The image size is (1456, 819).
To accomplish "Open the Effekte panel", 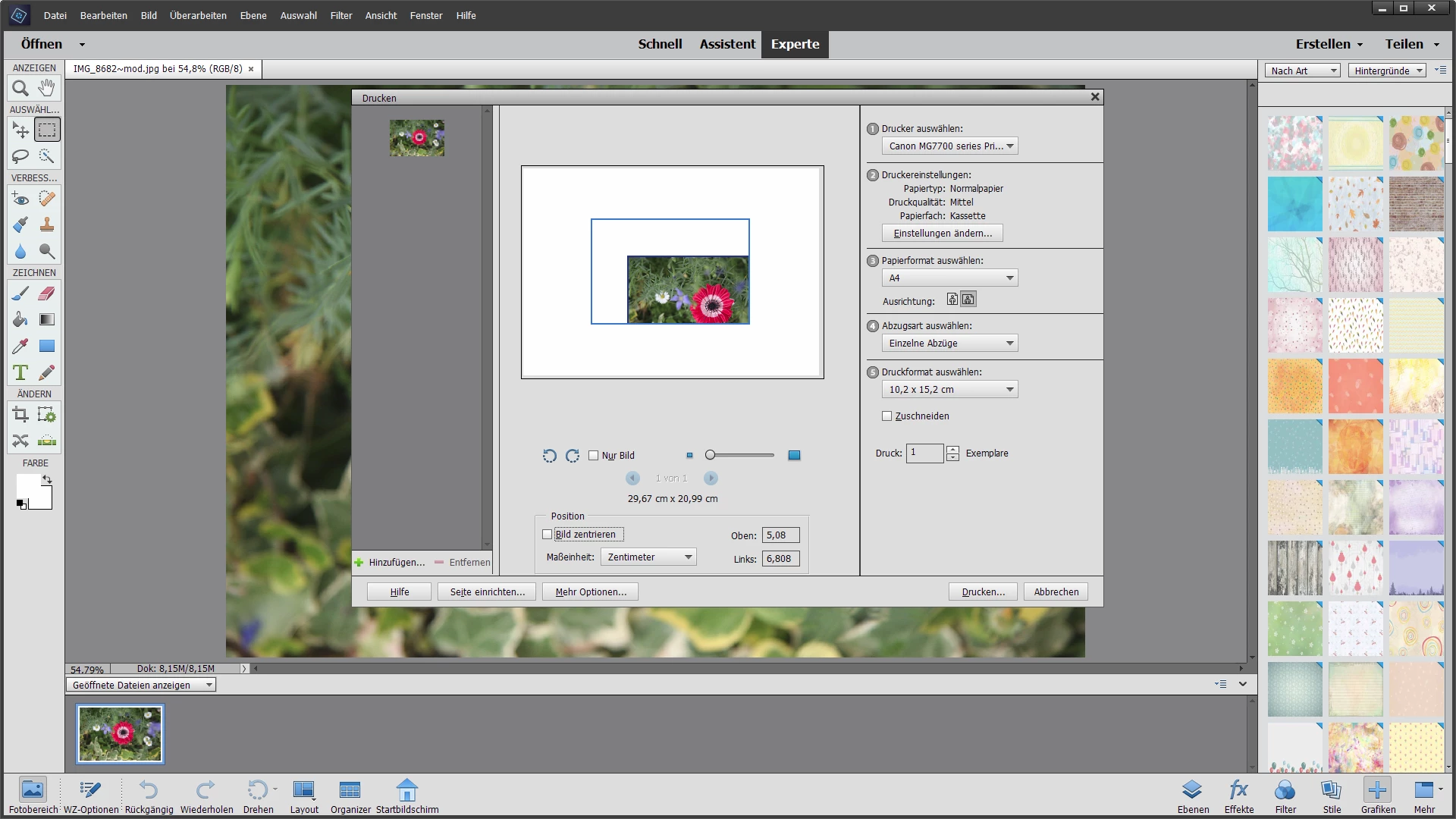I will coord(1238,795).
